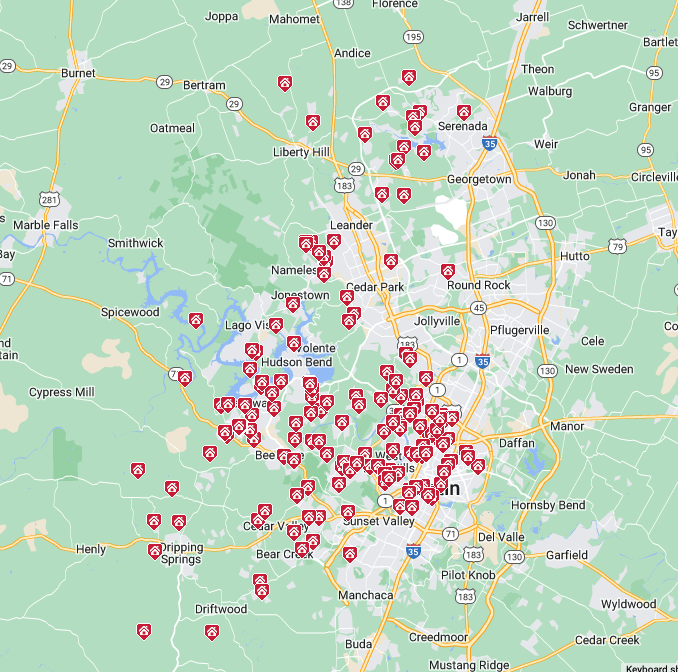Select the home marker above Cedar Park label
This screenshot has width=678, height=672.
click(x=391, y=262)
